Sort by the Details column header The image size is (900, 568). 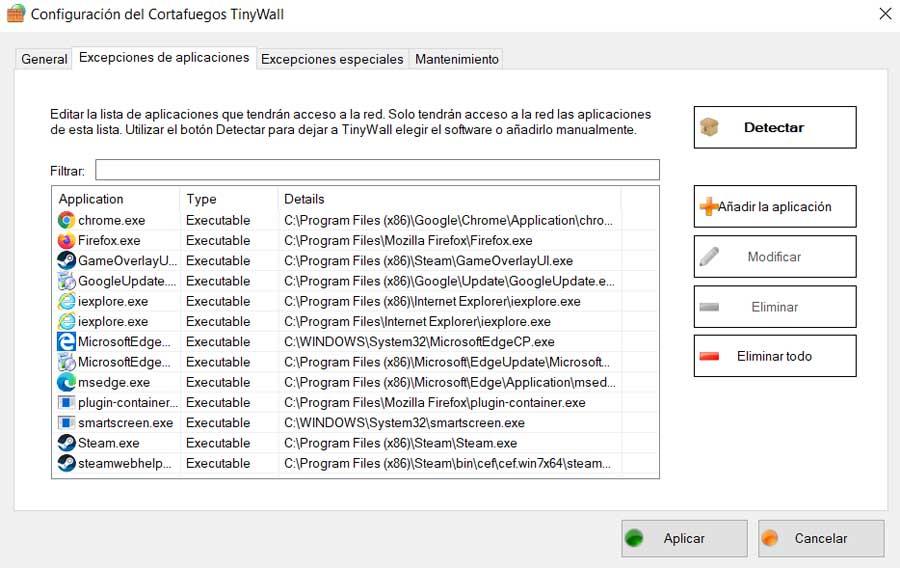[304, 199]
